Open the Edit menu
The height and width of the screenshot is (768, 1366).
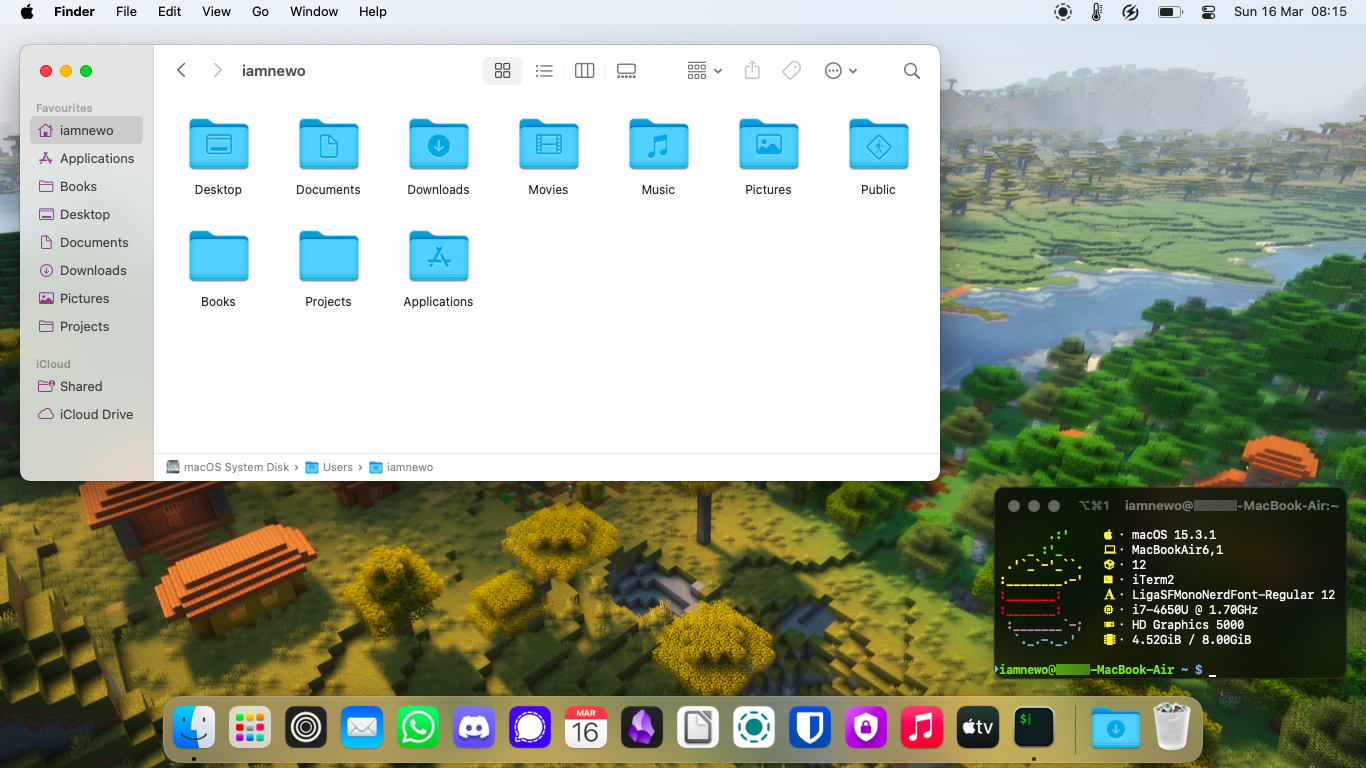click(170, 12)
